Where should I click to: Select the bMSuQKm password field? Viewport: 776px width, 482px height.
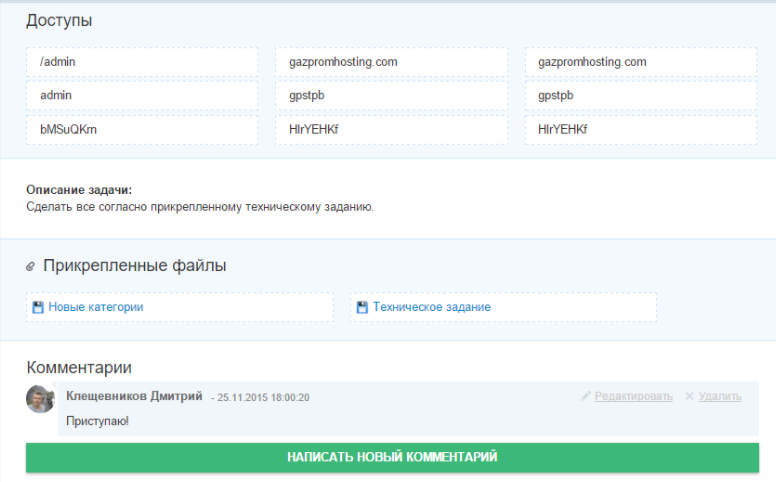(x=142, y=130)
